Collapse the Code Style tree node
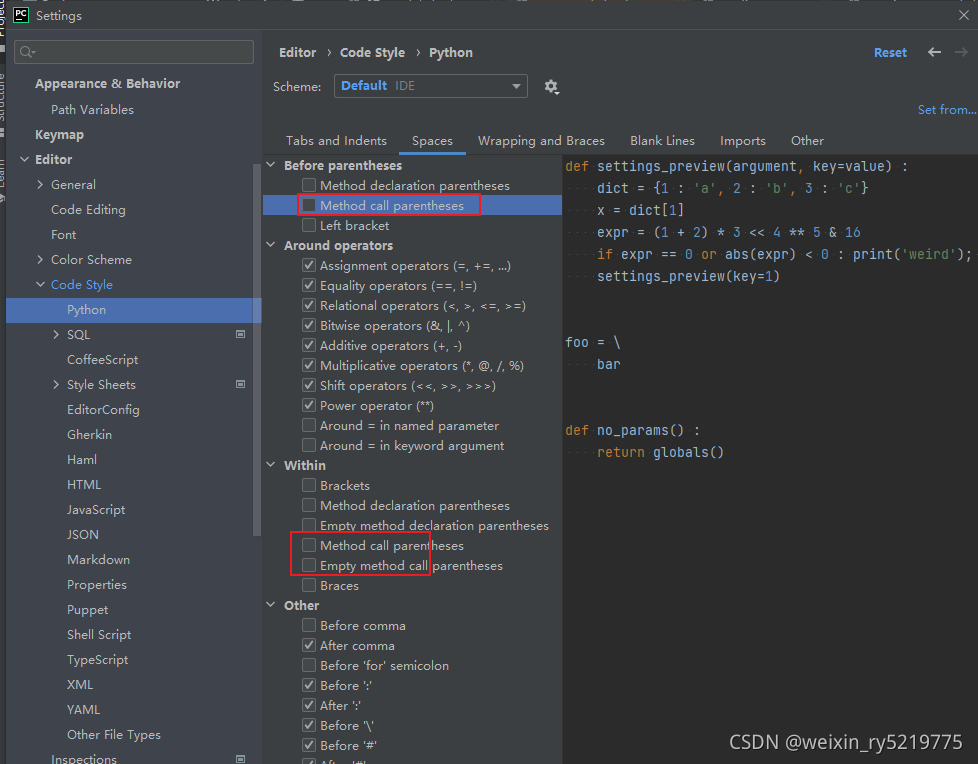The height and width of the screenshot is (764, 978). coord(41,284)
